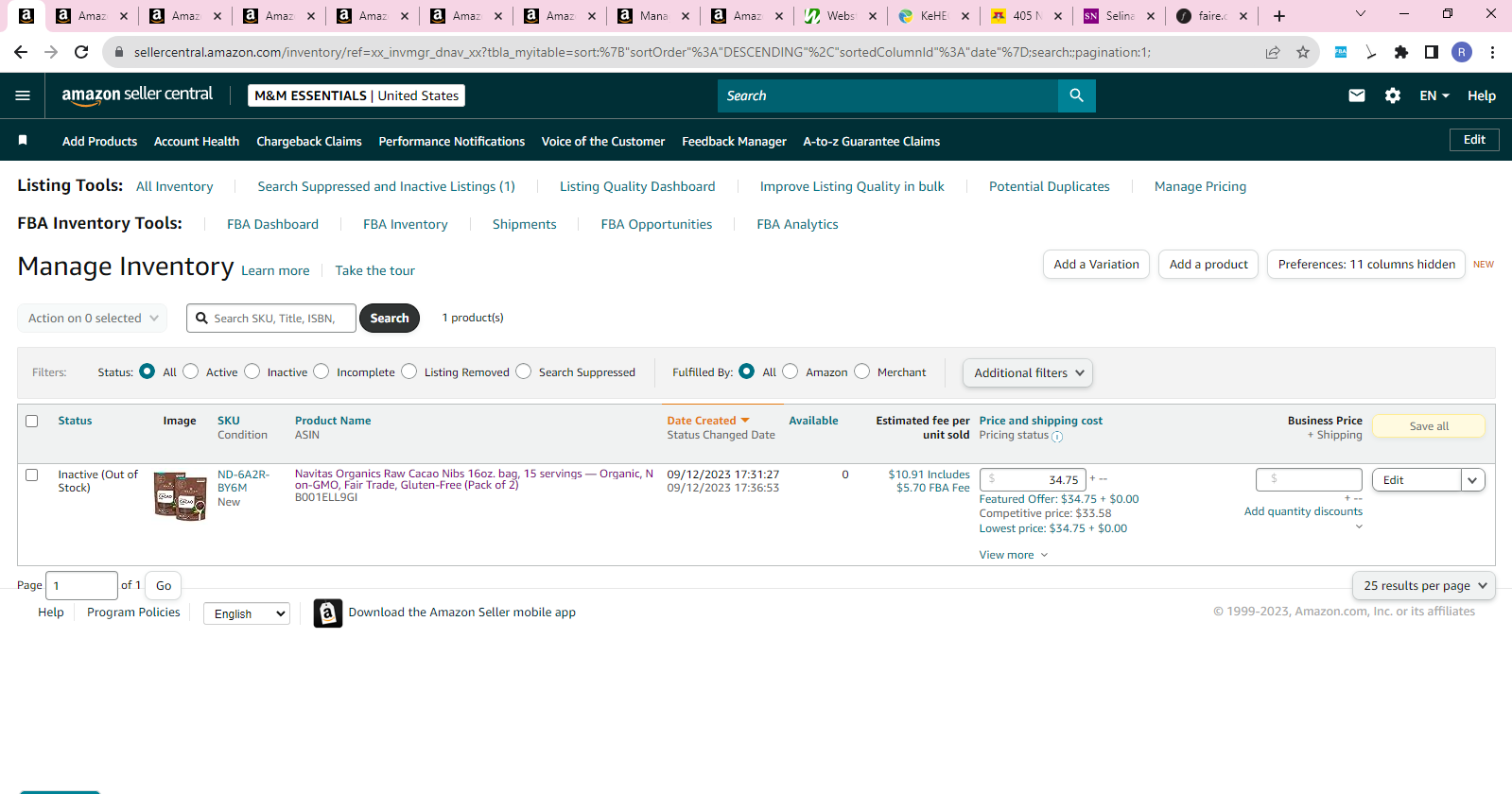Click the M&M ESSENTIALS account switcher
Viewport: 1512px width, 794px height.
pos(356,95)
